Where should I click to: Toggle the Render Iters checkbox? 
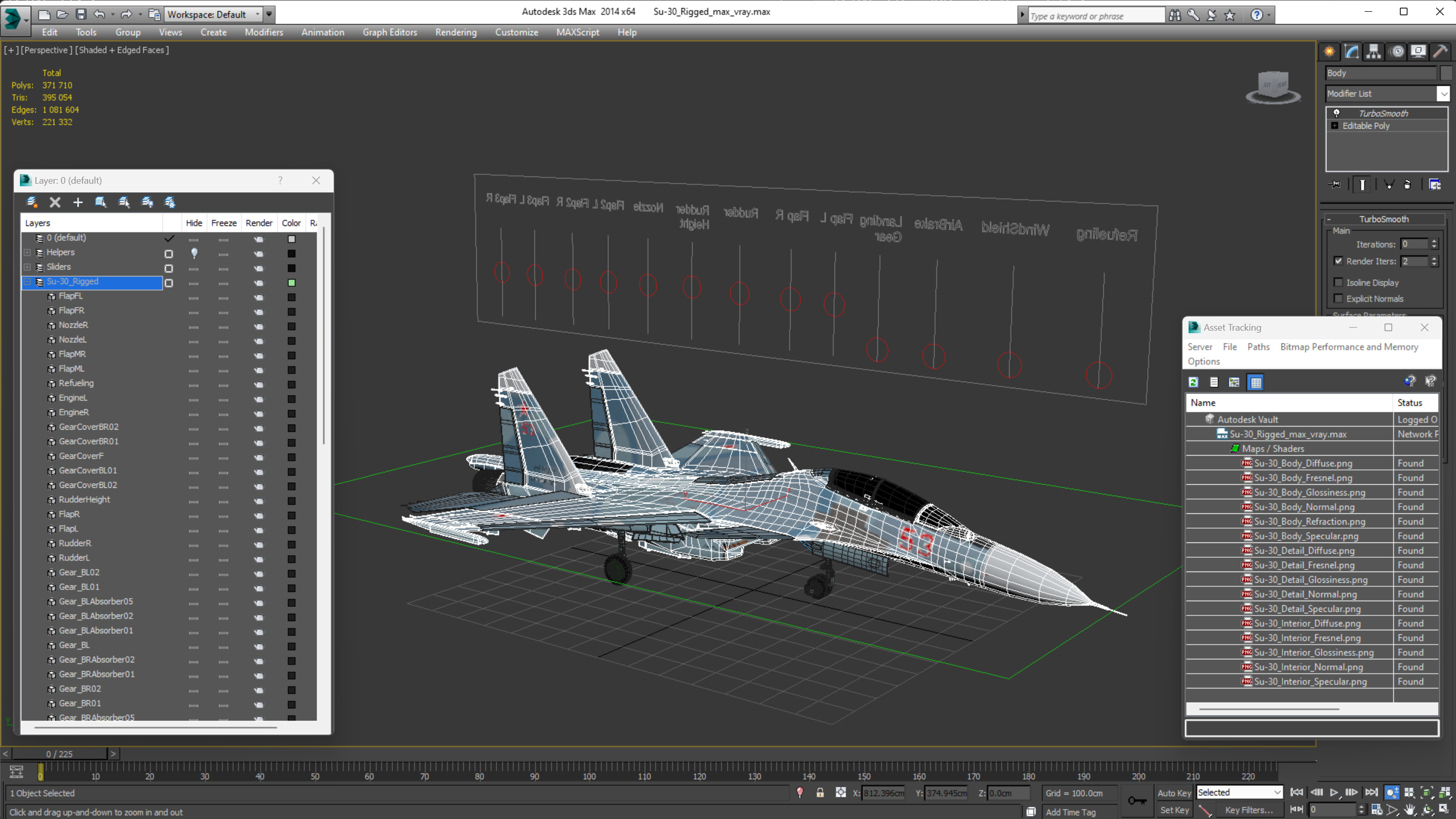(1338, 261)
